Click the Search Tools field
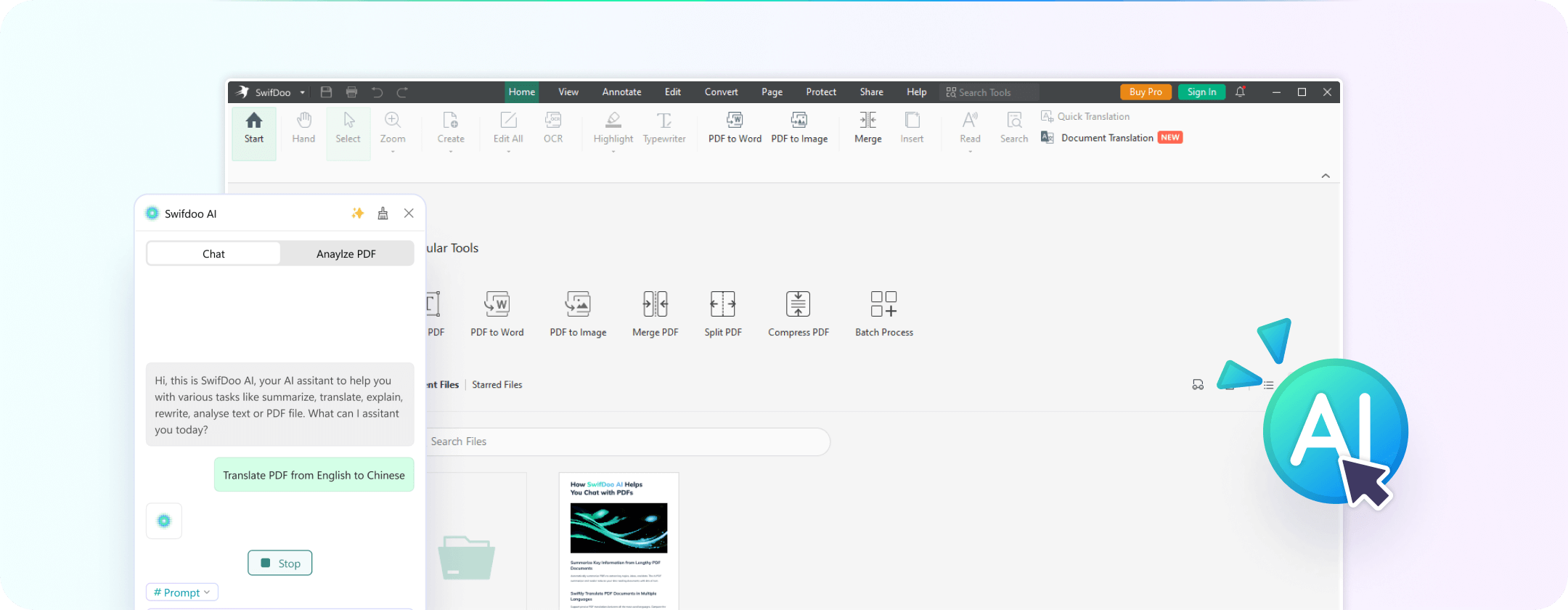 (x=990, y=92)
